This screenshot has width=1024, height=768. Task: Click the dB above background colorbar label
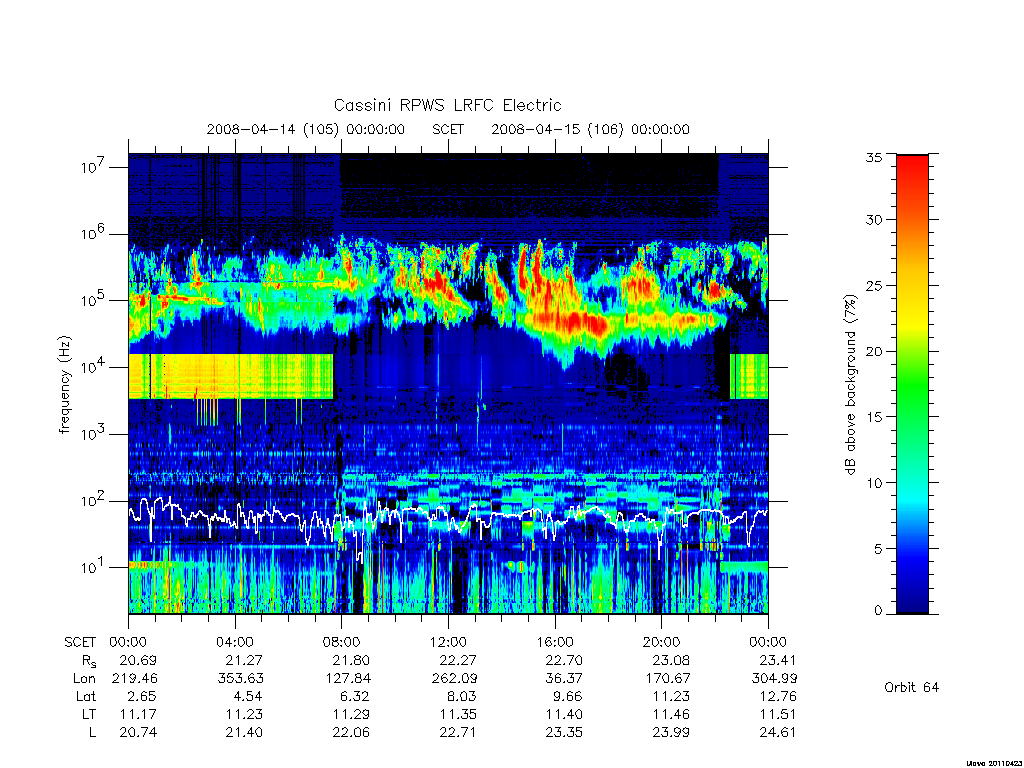850,385
